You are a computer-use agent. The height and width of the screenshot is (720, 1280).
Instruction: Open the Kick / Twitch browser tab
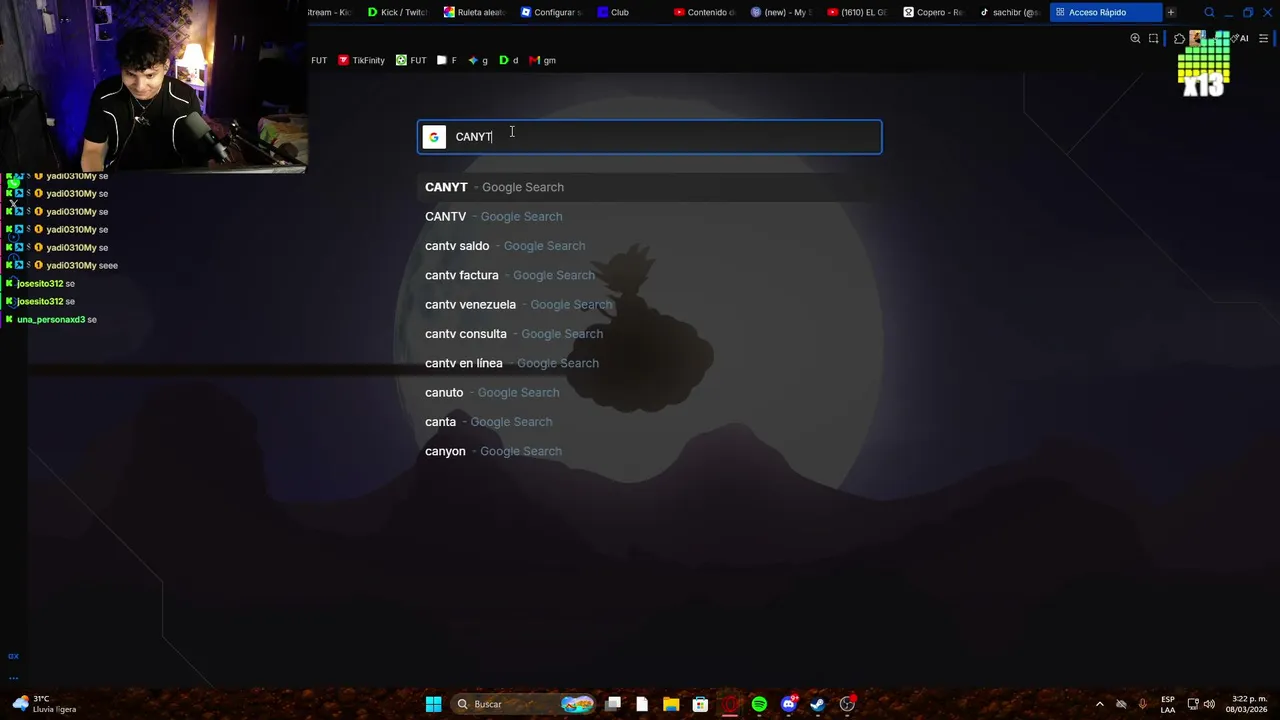(x=397, y=12)
